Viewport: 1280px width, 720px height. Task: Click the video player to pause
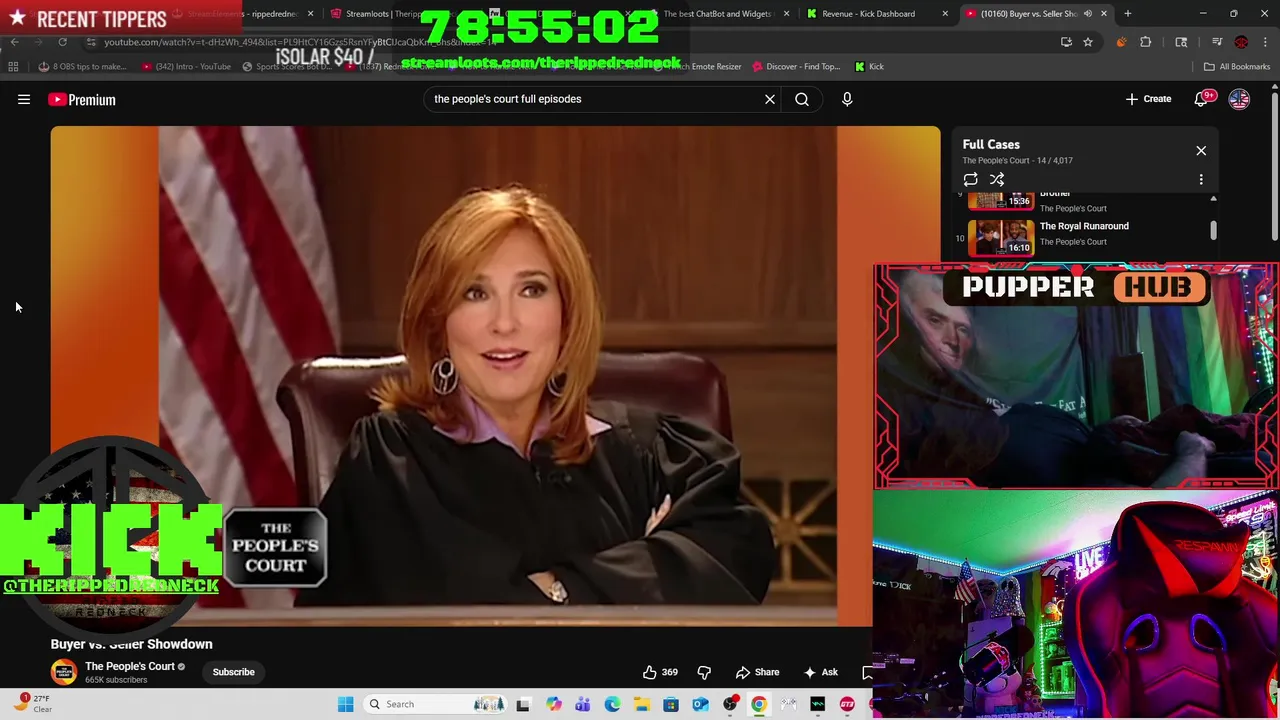click(495, 375)
